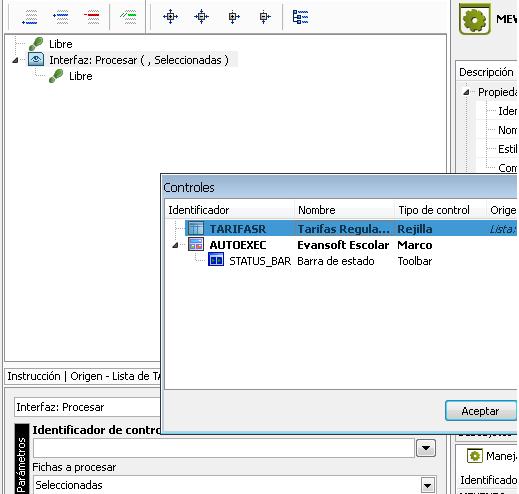
Task: Collapse the AUTOEXEC node in Controles
Action: point(175,245)
